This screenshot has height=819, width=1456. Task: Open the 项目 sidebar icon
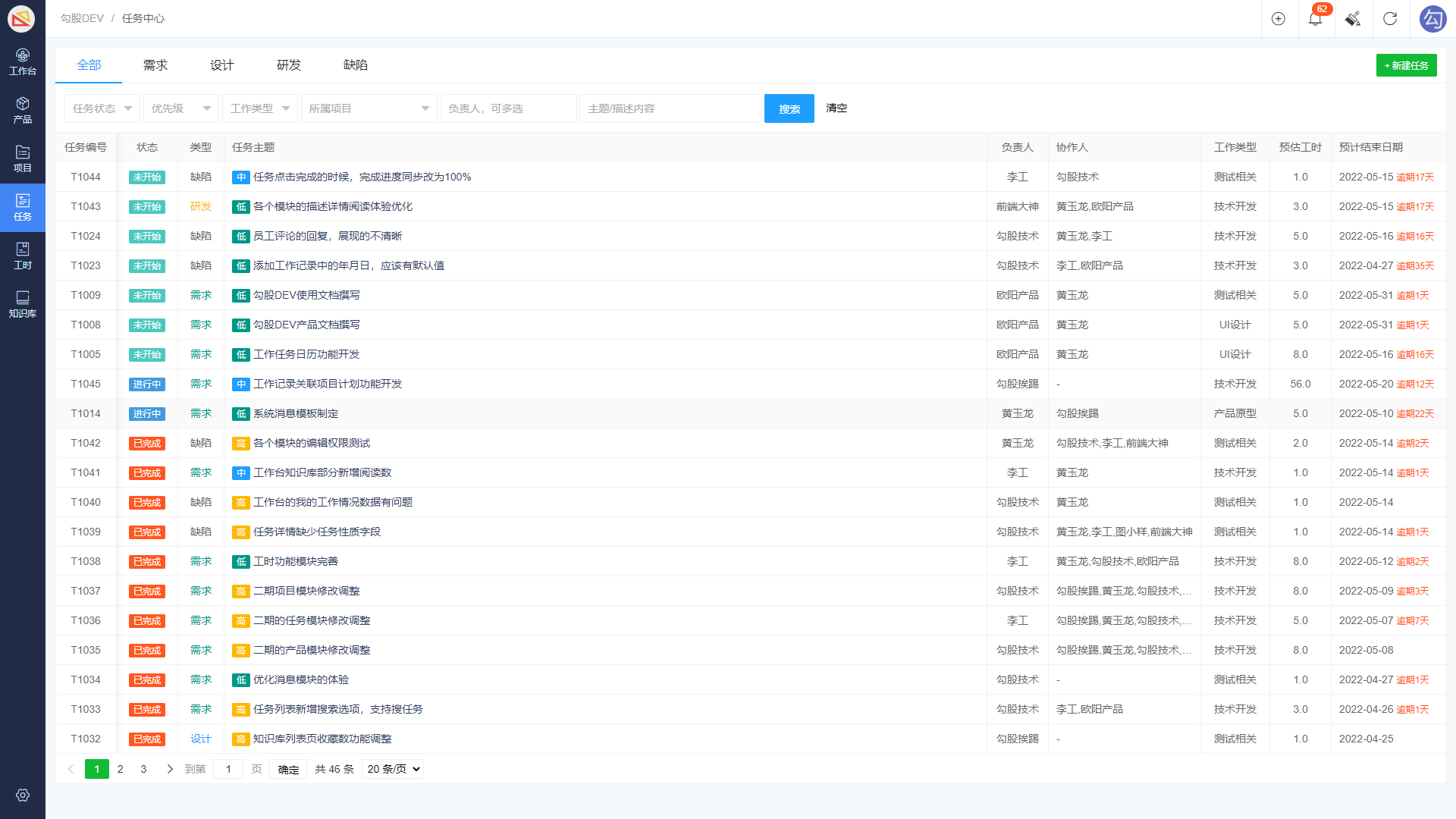pyautogui.click(x=23, y=159)
